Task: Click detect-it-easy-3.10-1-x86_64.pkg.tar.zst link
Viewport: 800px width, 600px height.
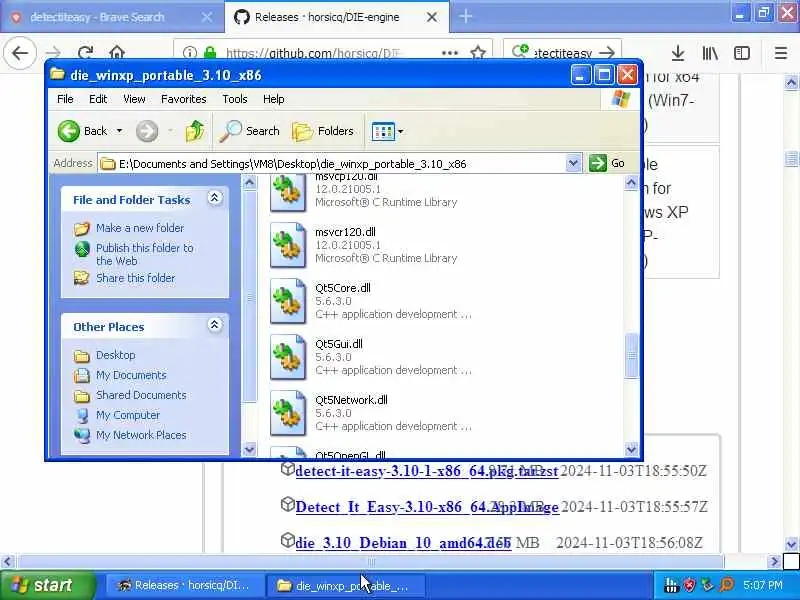Action: coord(427,470)
